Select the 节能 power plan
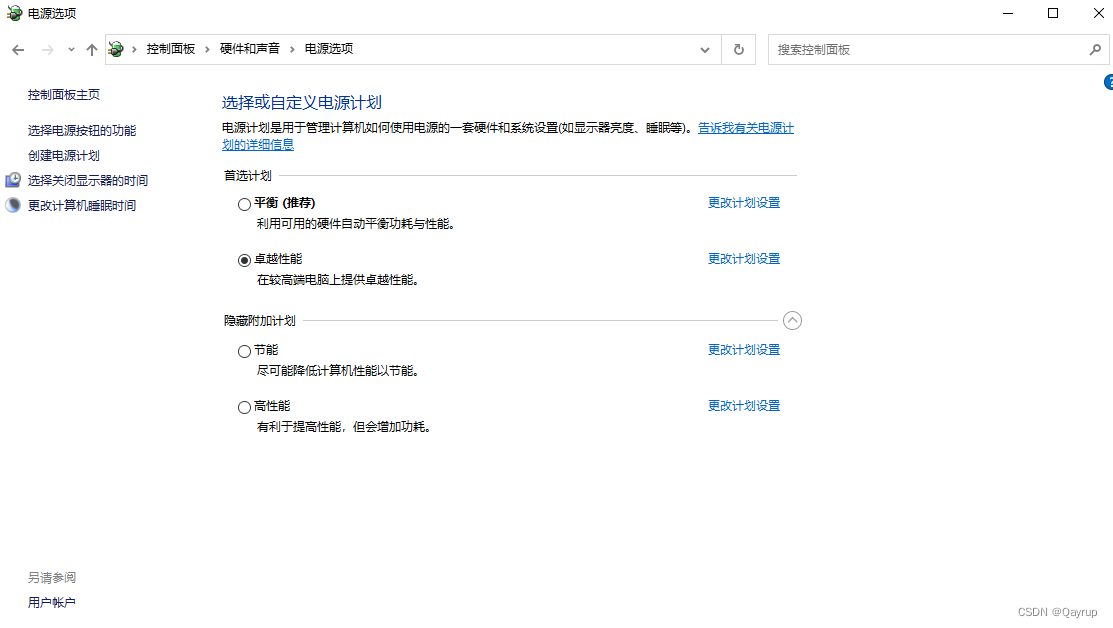Viewport: 1113px width, 628px height. [x=244, y=351]
